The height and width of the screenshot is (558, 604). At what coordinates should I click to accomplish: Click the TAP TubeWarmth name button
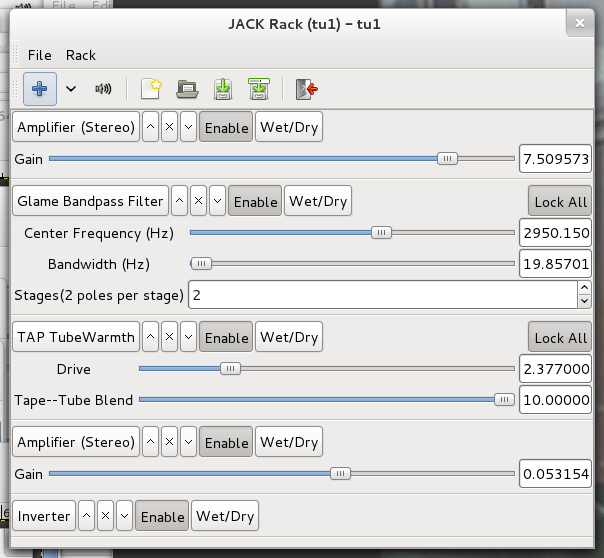[x=76, y=337]
